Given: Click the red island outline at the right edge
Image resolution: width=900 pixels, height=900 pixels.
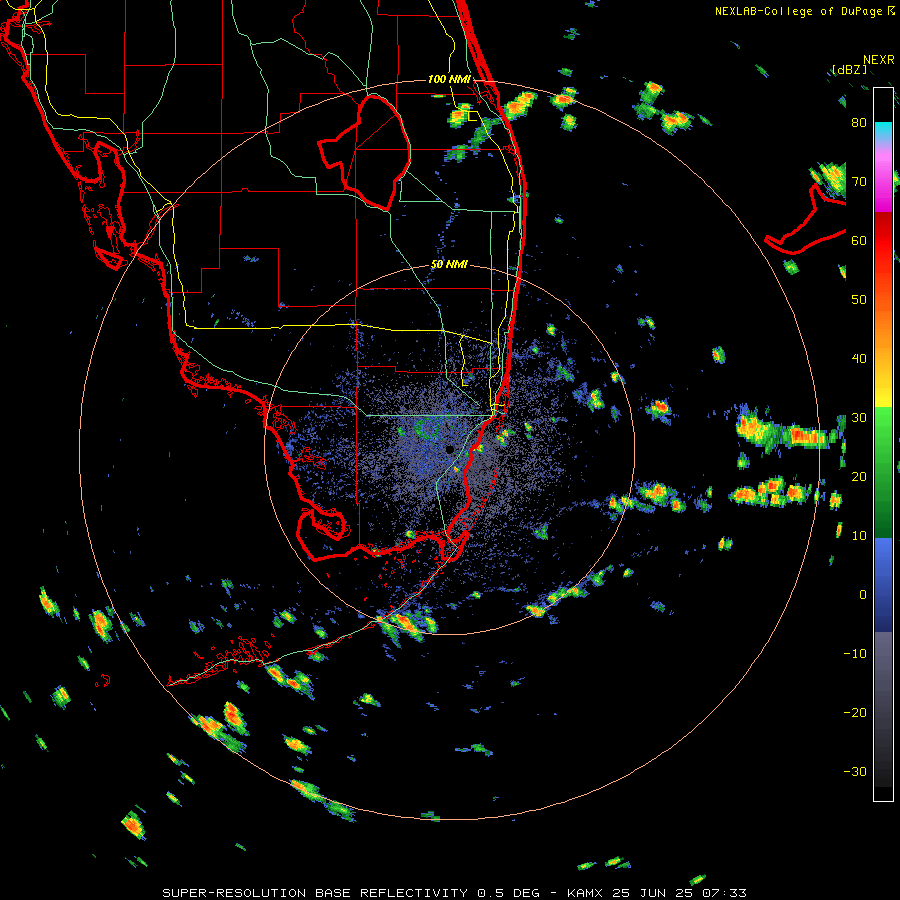Looking at the screenshot, I should [806, 221].
